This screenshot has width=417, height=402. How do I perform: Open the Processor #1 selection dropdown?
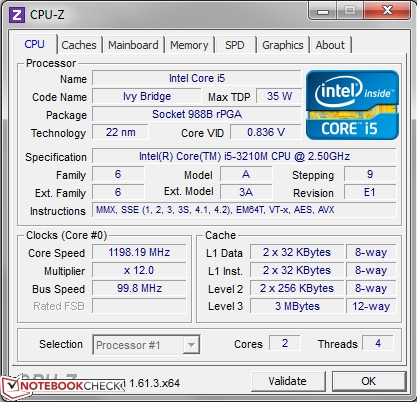[x=146, y=345]
